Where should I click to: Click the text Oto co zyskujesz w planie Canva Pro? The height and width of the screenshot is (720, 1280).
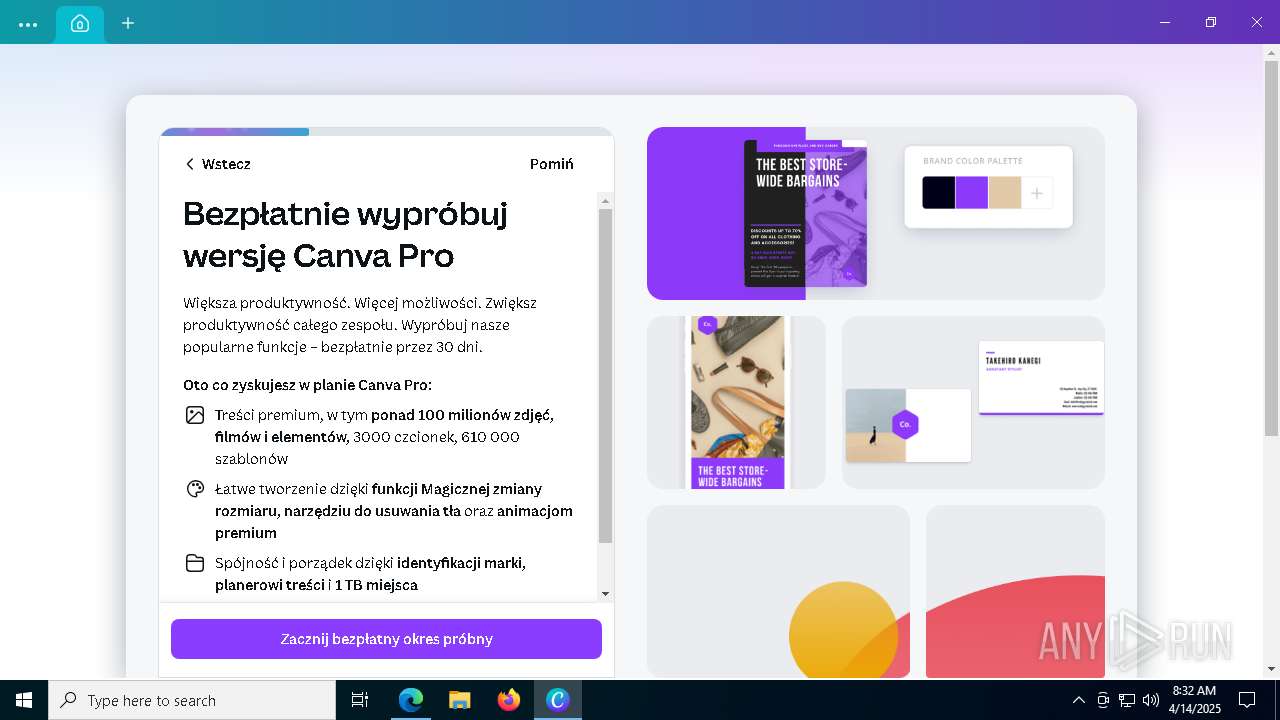point(307,385)
